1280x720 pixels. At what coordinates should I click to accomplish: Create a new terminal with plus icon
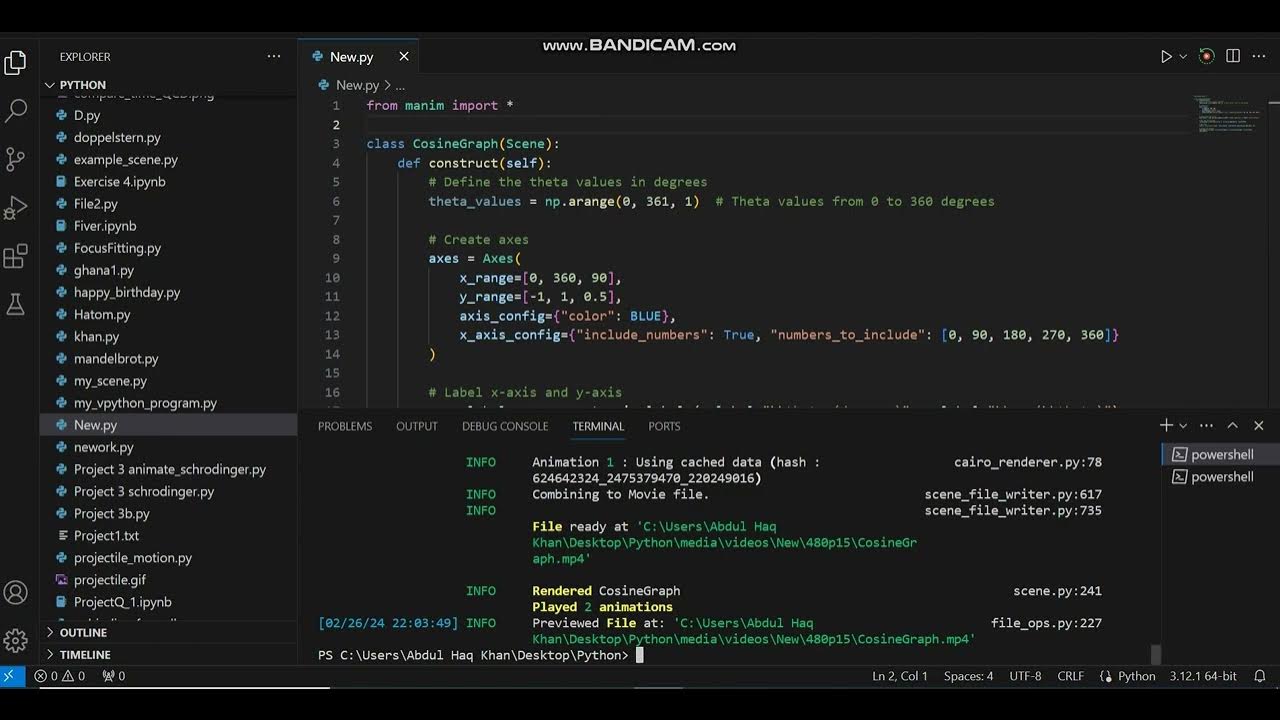(x=1166, y=426)
